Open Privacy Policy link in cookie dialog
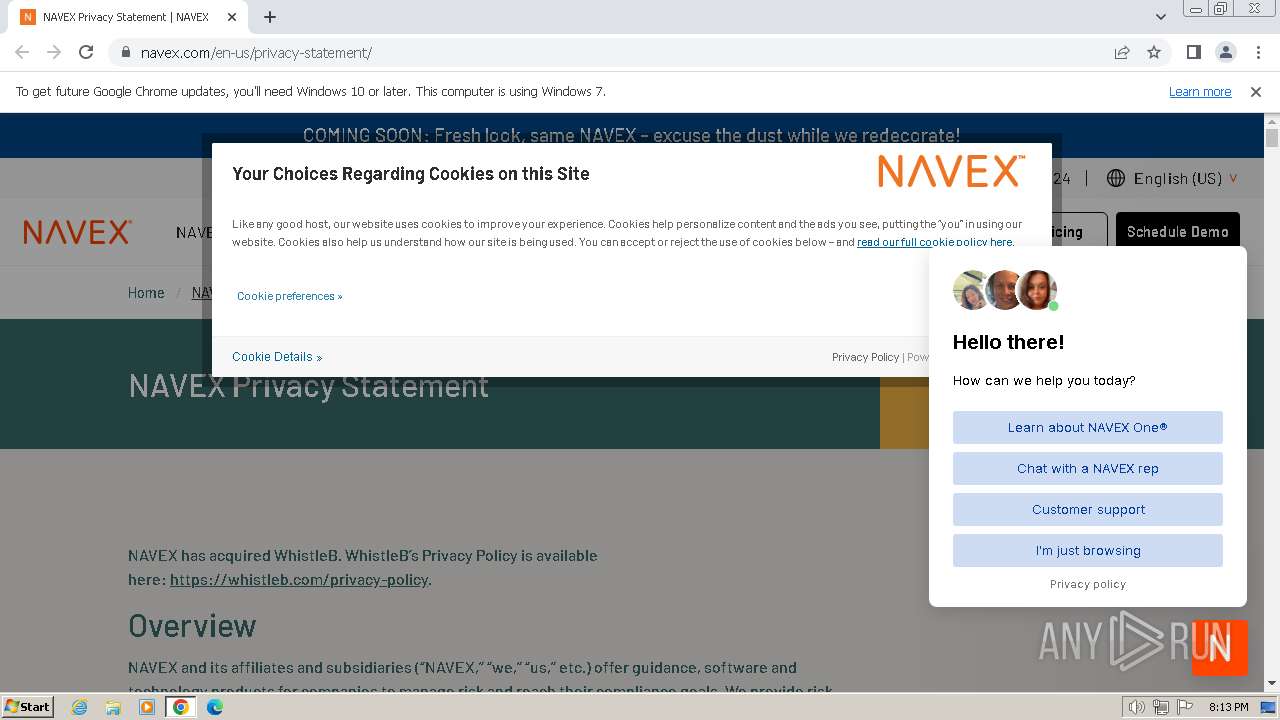Screen dimensions: 1280x720 [865, 357]
